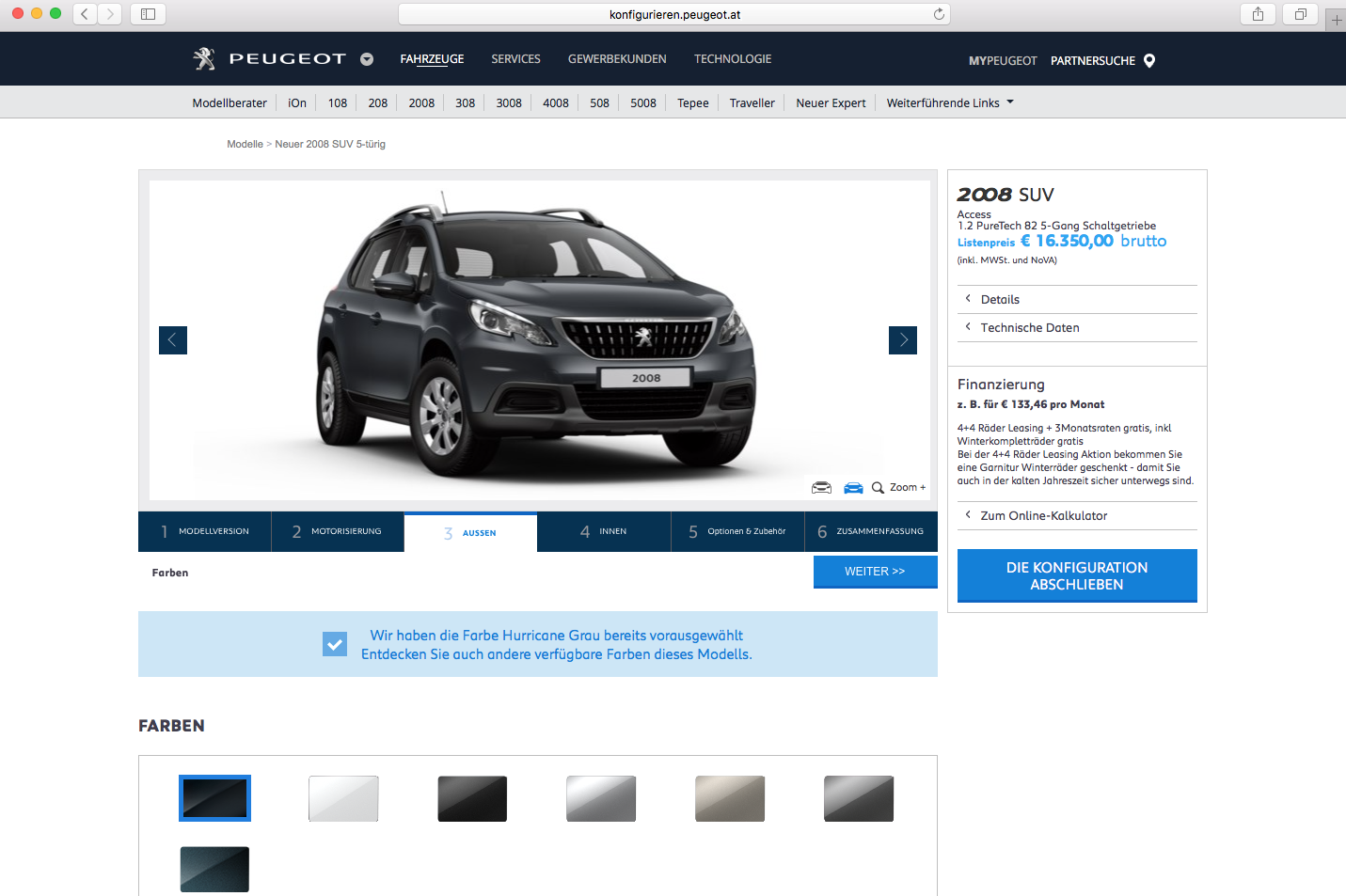Open TECHNOLOGIE menu
The image size is (1346, 896).
[733, 59]
